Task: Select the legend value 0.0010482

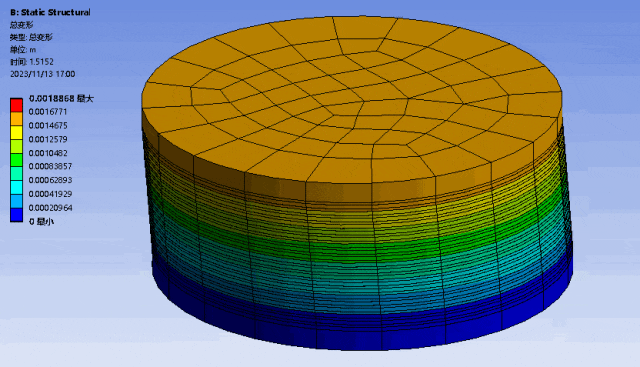Action: pyautogui.click(x=48, y=153)
